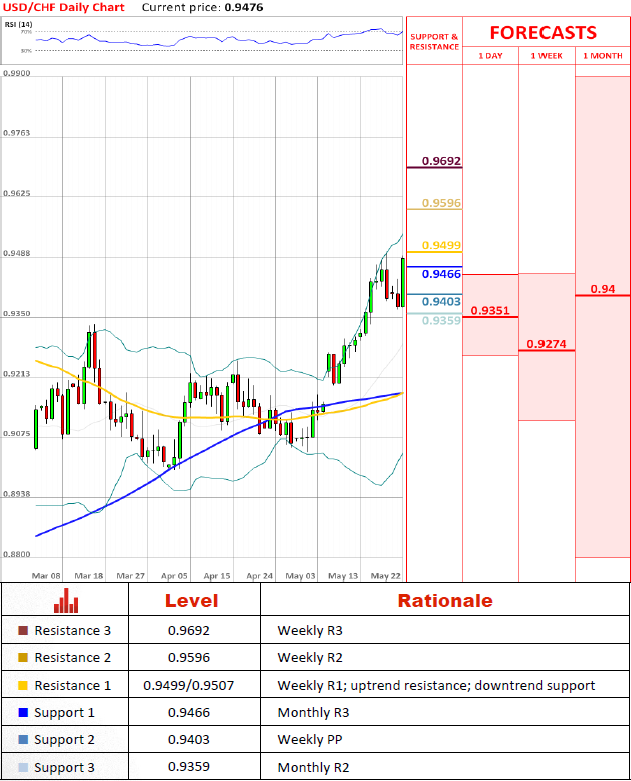Click the latest green candlestick on chart
The image size is (631, 781).
pos(402,282)
